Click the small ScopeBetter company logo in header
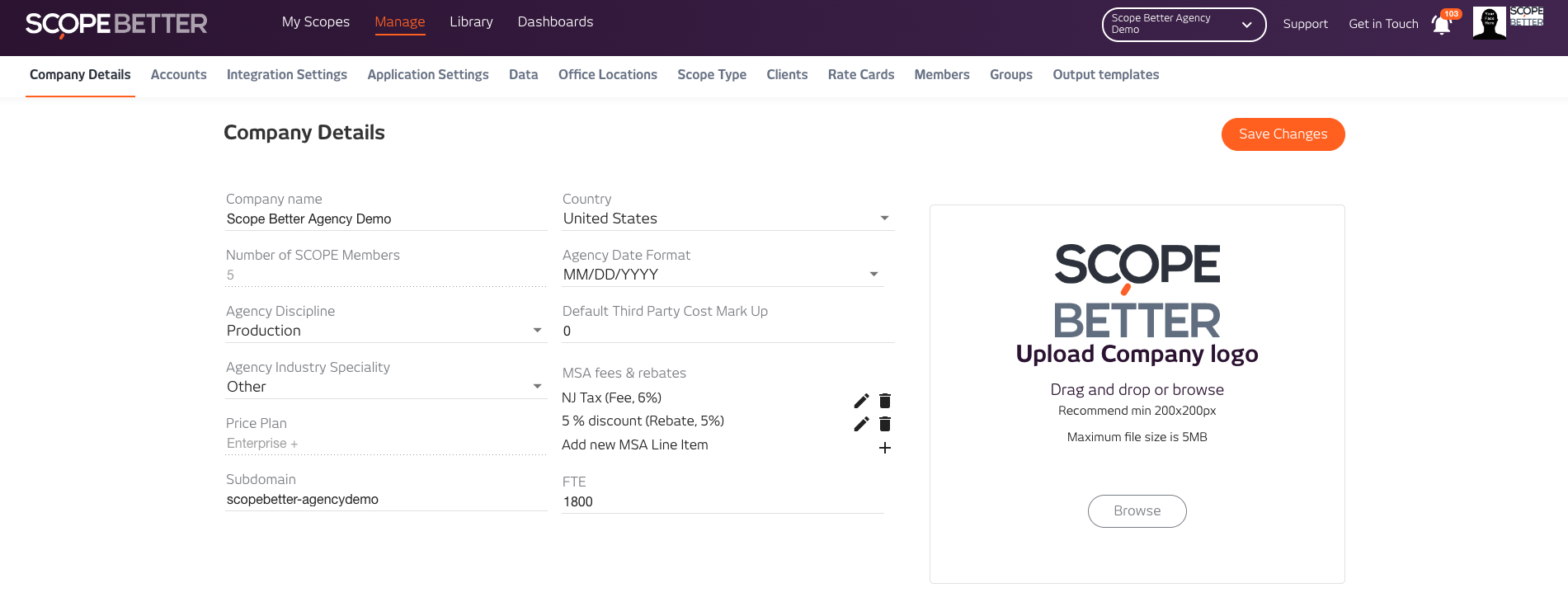The height and width of the screenshot is (616, 1568). [x=1527, y=16]
